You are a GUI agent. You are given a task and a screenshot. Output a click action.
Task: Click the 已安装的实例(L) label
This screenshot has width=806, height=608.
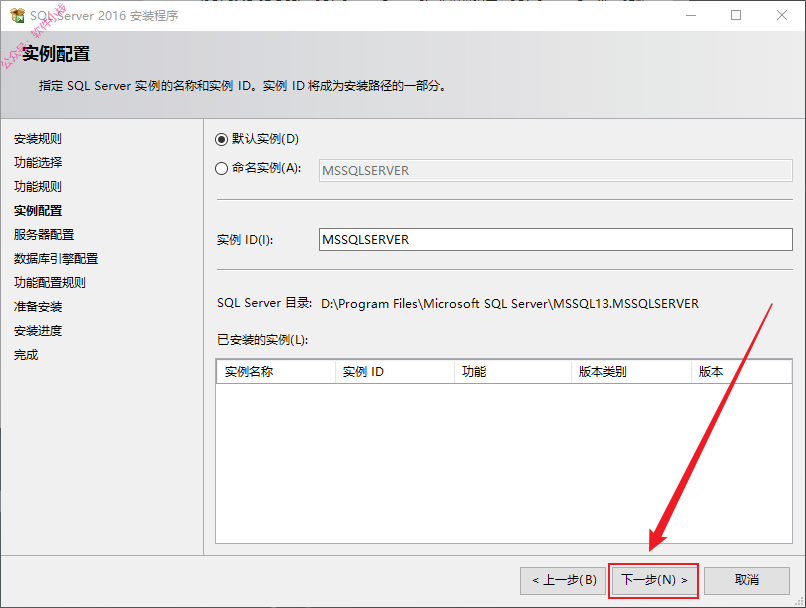coord(263,340)
